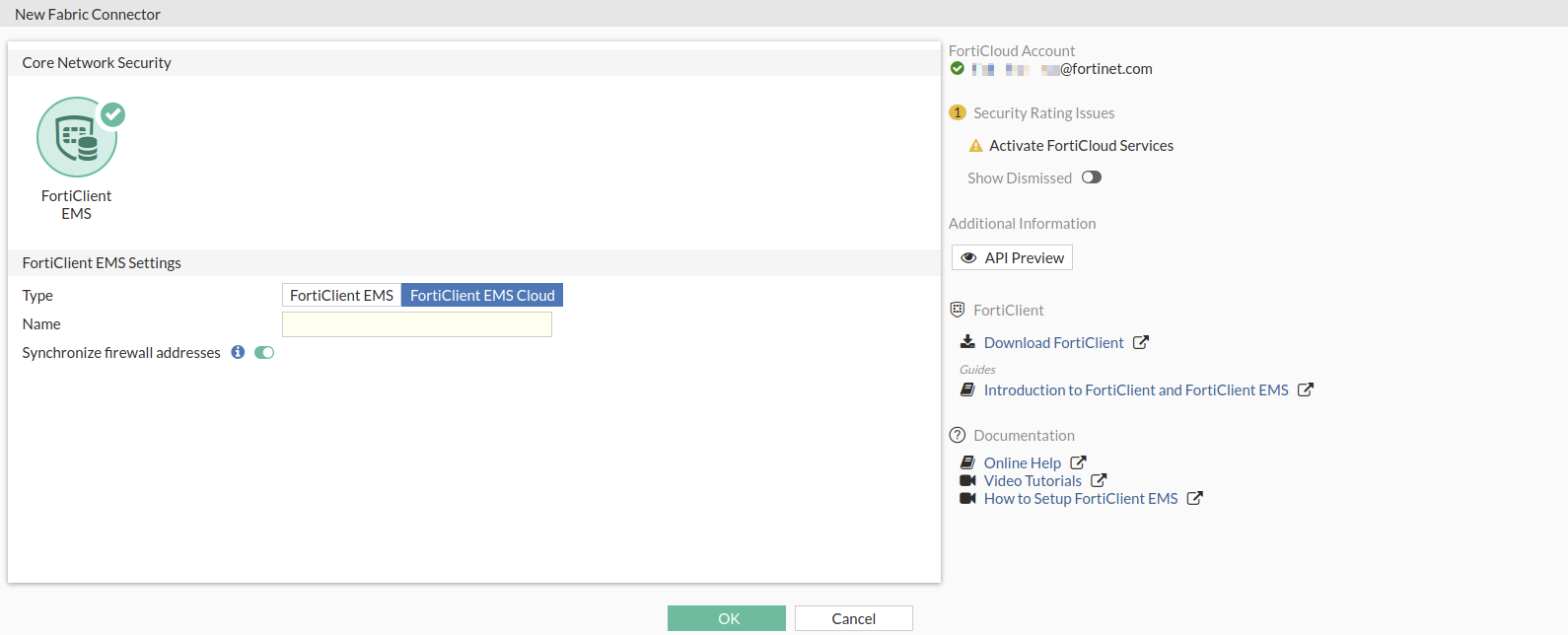Click the Synchronize firewall addresses label
Viewport: 1568px width, 635px height.
(121, 353)
